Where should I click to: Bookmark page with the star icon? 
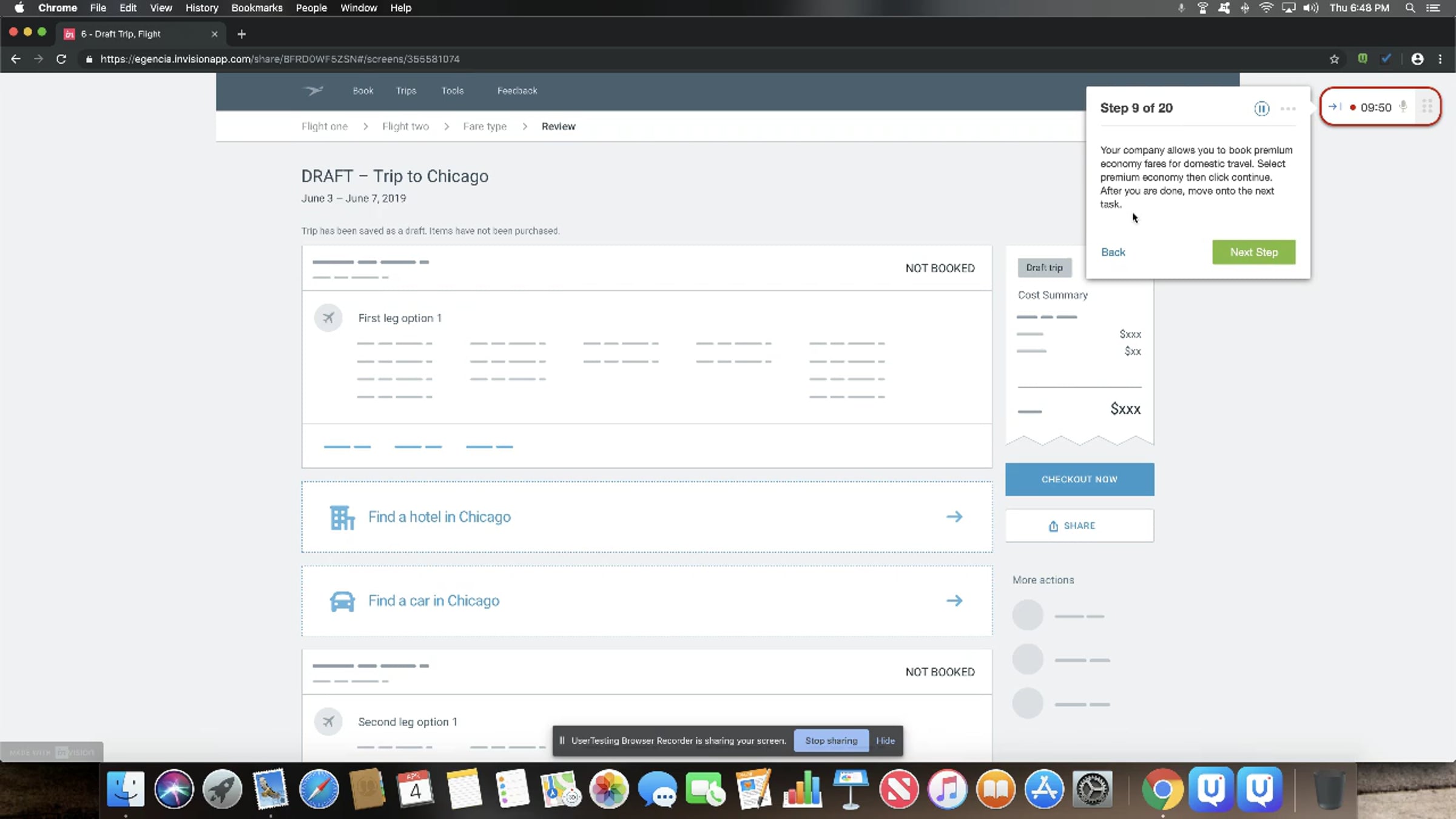pyautogui.click(x=1334, y=59)
